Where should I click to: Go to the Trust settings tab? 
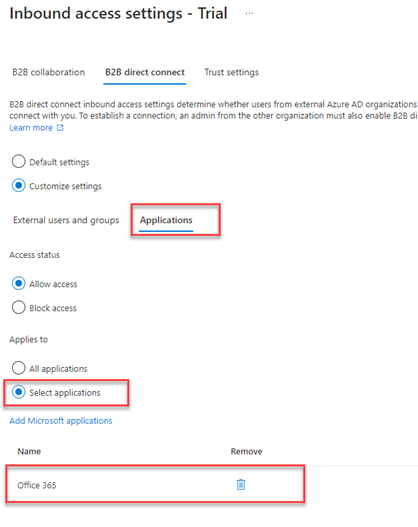pos(232,72)
